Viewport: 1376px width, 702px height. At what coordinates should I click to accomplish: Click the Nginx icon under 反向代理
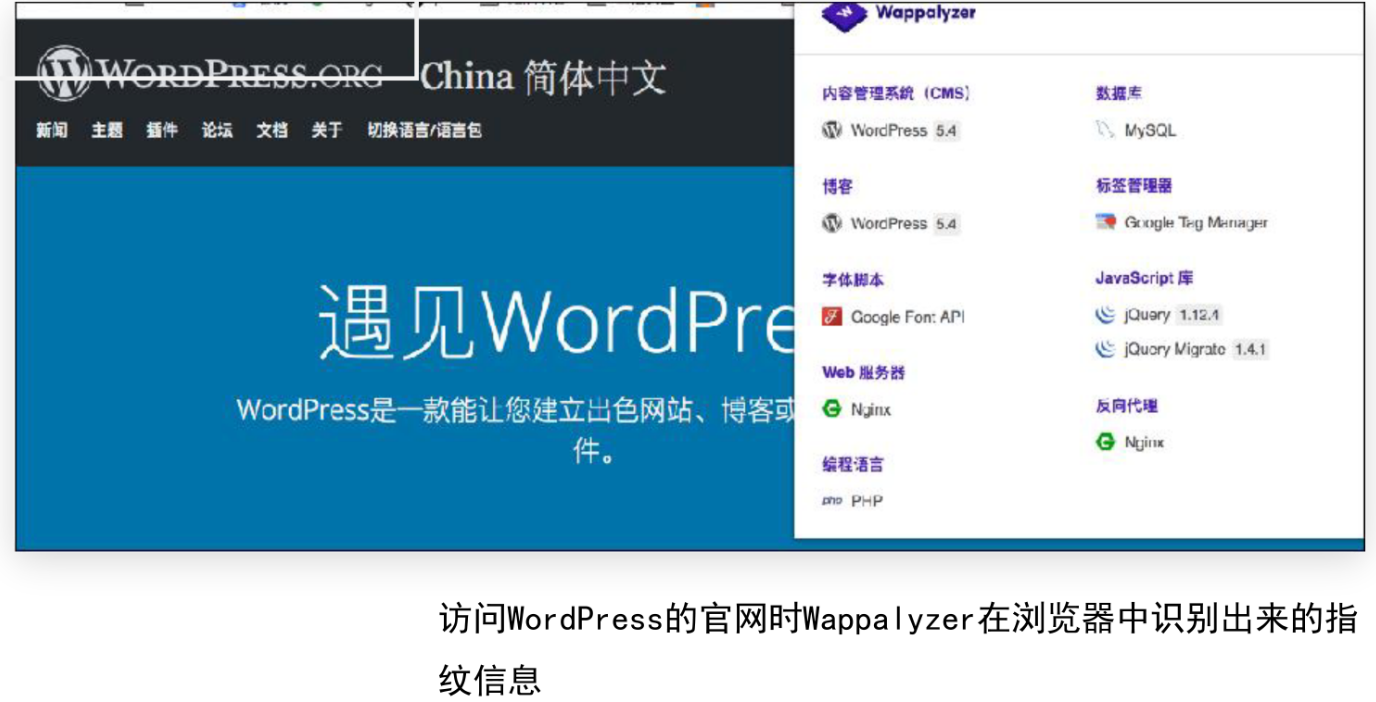(x=1105, y=442)
